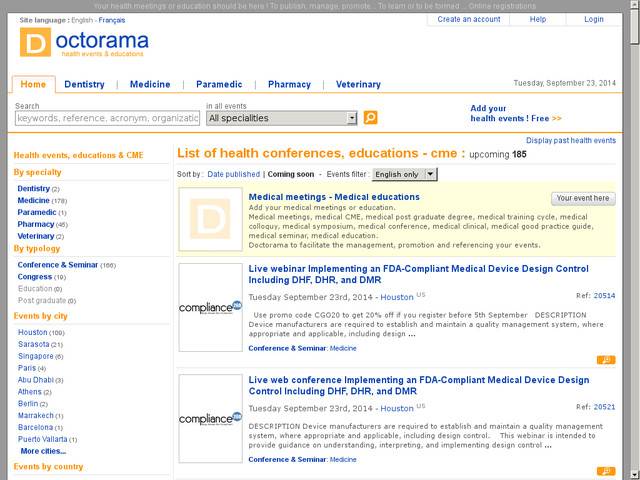Open the Pharmacy tab
The height and width of the screenshot is (480, 640).
point(289,84)
